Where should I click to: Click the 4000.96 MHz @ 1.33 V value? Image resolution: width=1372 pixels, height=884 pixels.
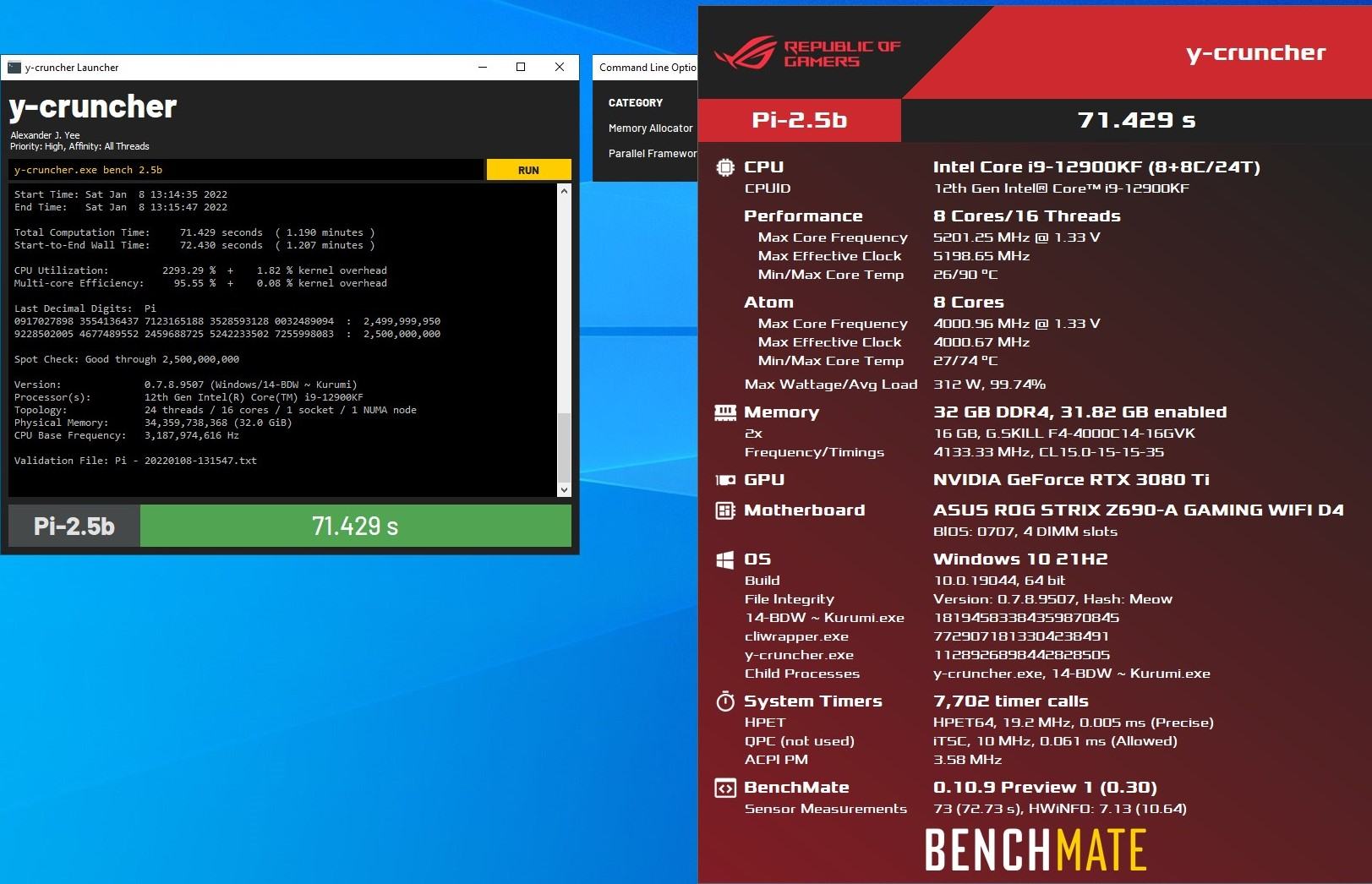click(x=1017, y=324)
